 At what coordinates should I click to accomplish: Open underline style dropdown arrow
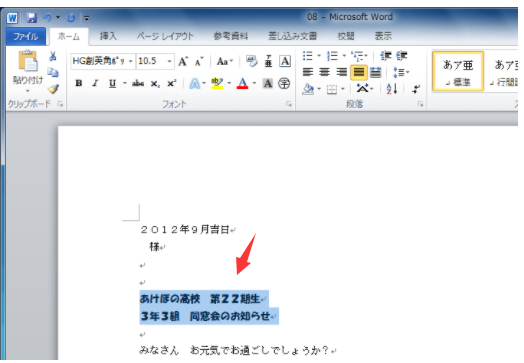click(x=125, y=83)
